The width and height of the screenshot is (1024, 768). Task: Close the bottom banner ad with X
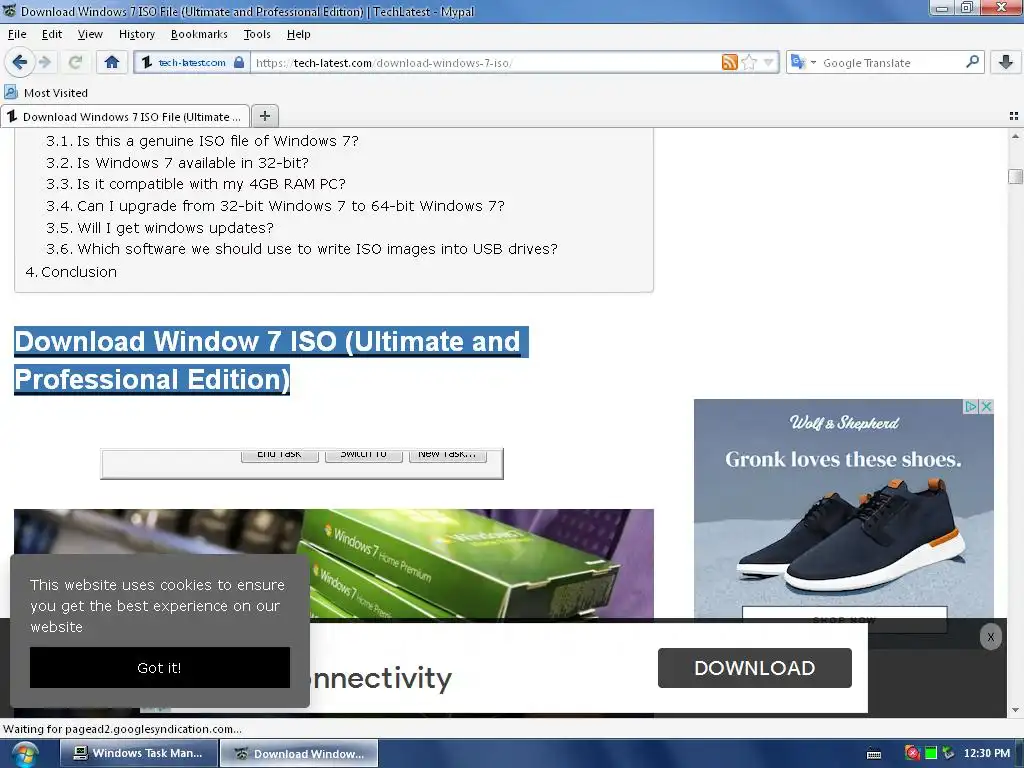[991, 637]
